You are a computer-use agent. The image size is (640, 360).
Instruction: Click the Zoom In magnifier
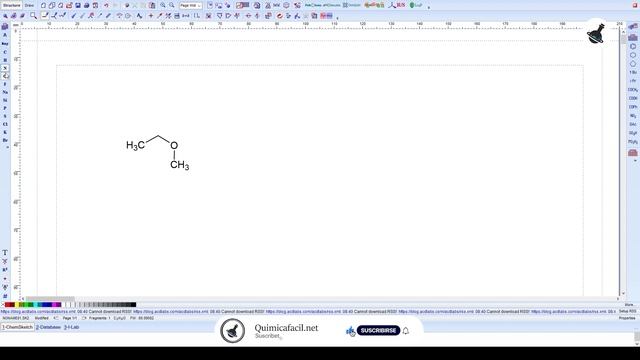click(163, 5)
